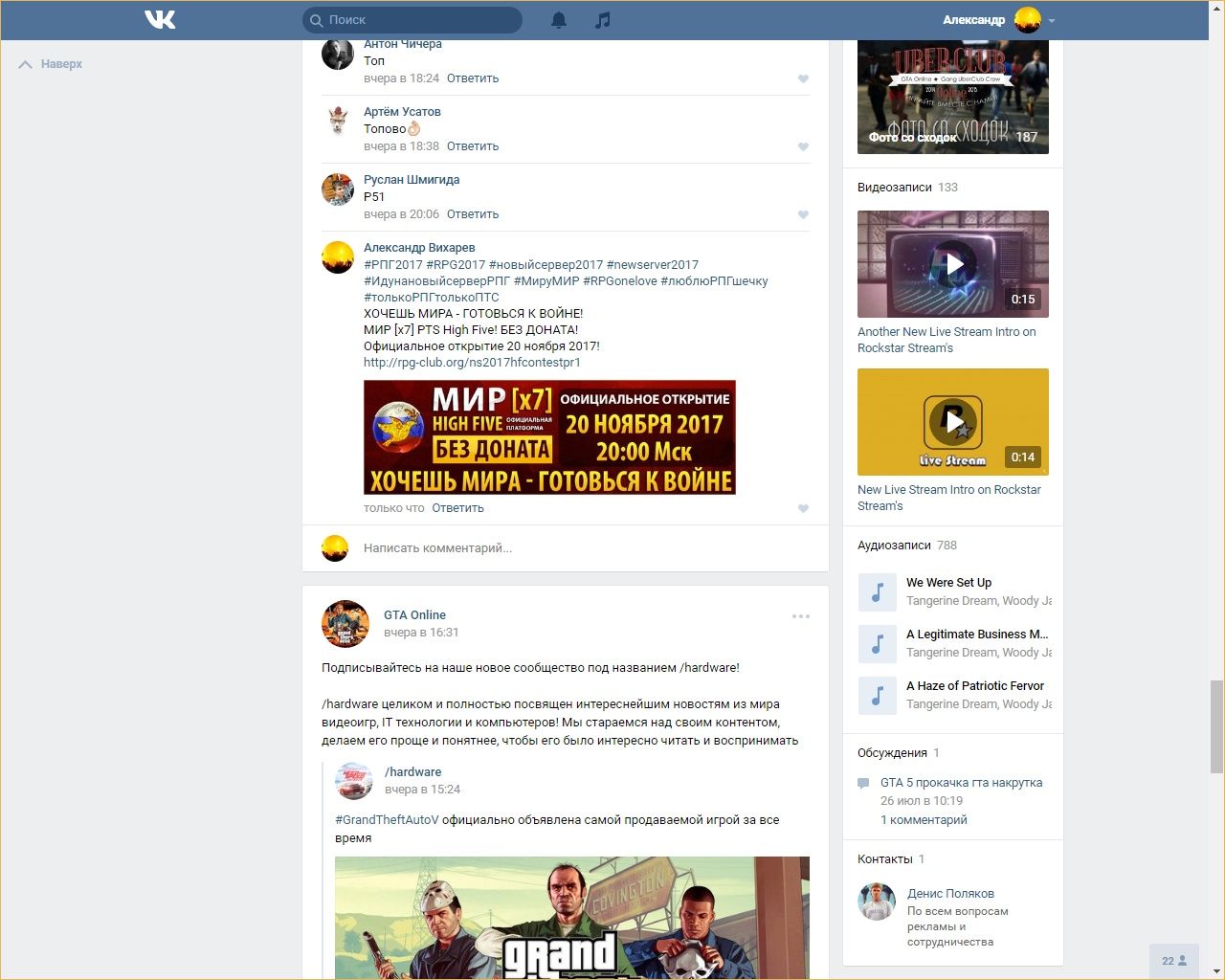Like Александр Вихарев's comment
Viewport: 1225px width, 980px height.
(x=803, y=509)
